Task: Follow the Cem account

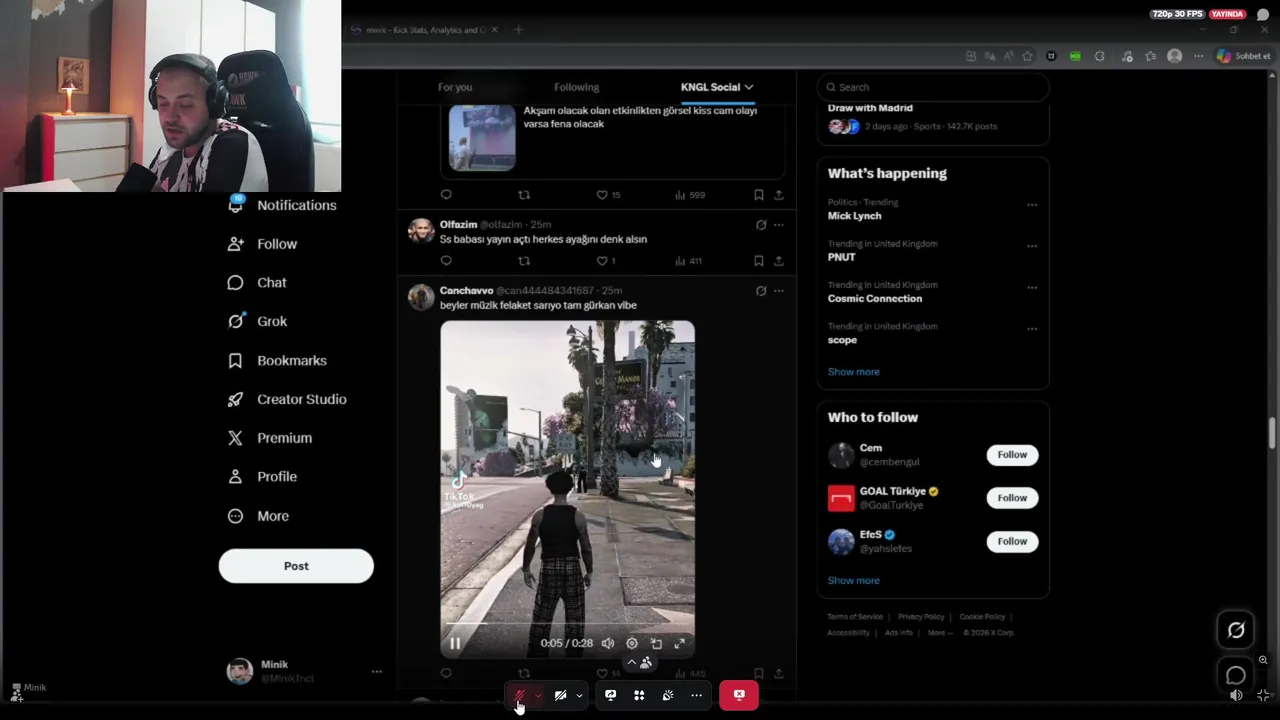Action: click(1012, 455)
